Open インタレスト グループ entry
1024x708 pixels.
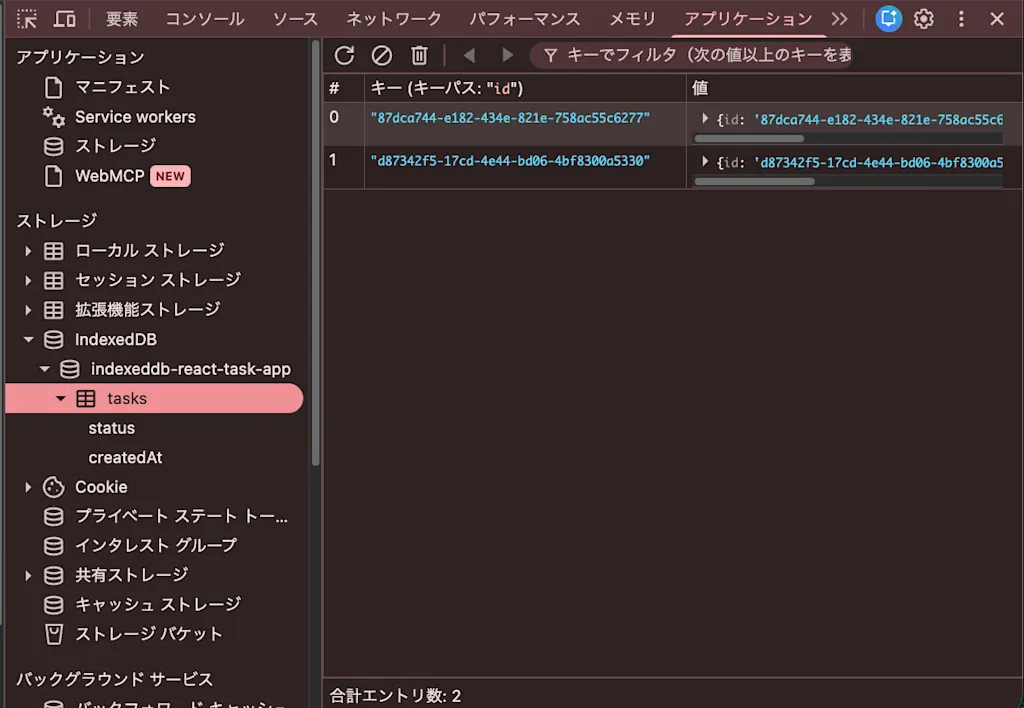(155, 545)
